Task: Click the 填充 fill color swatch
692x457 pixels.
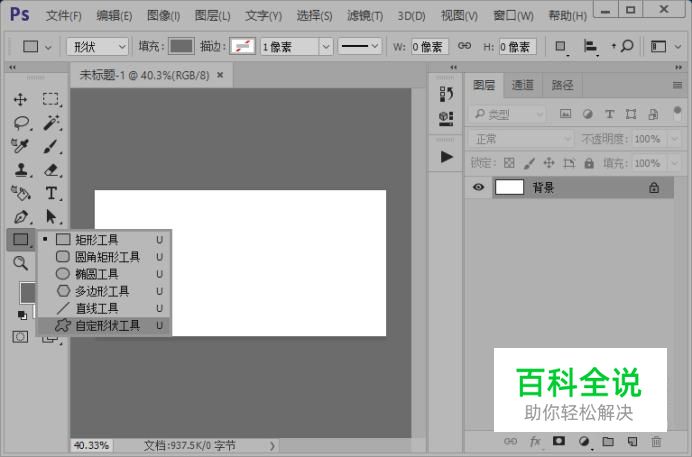Action: pyautogui.click(x=181, y=46)
